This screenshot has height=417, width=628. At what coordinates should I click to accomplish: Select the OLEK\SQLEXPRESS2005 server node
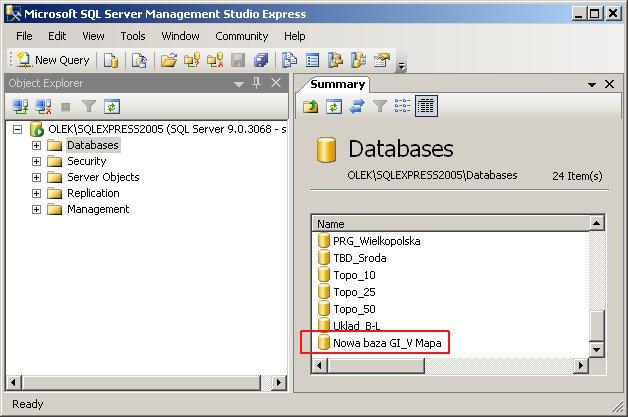pyautogui.click(x=167, y=129)
